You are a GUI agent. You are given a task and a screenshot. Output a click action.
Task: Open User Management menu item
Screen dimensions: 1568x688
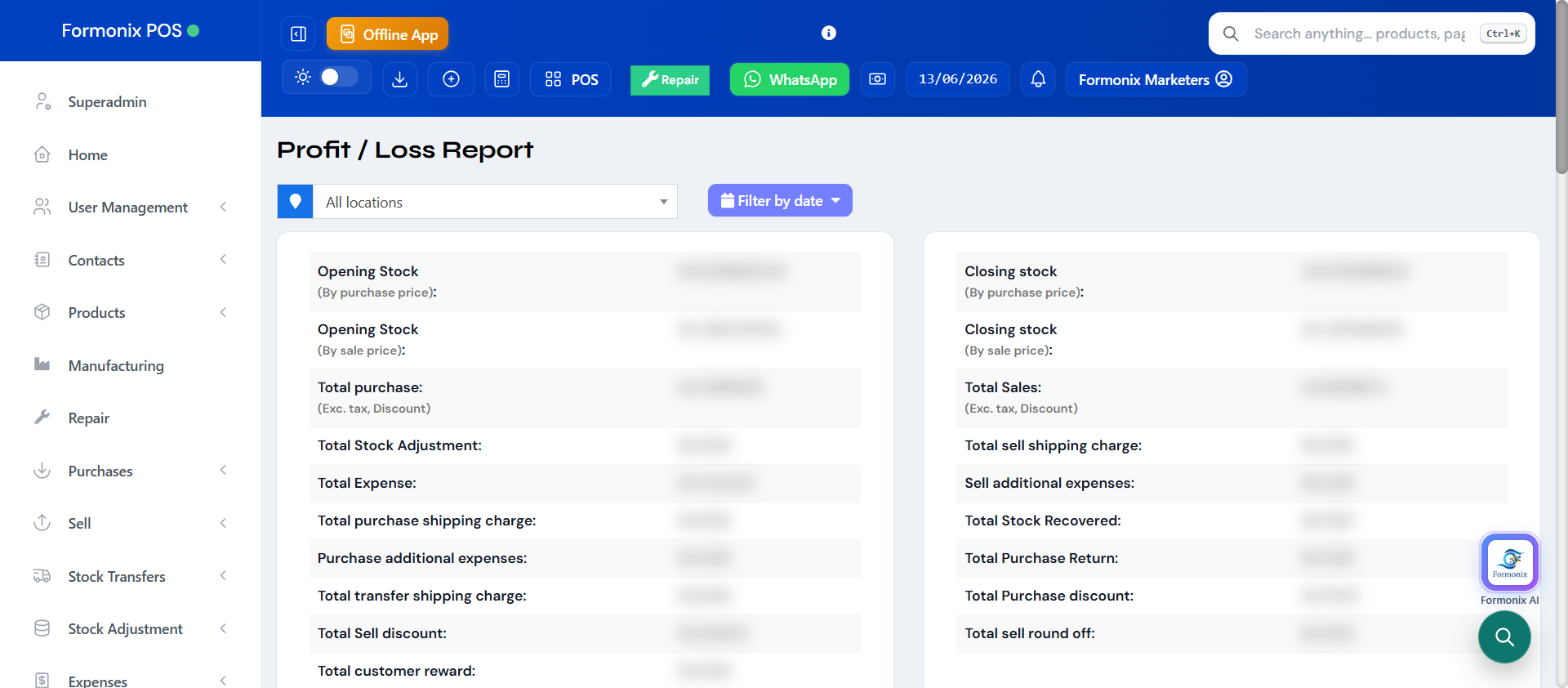(127, 208)
